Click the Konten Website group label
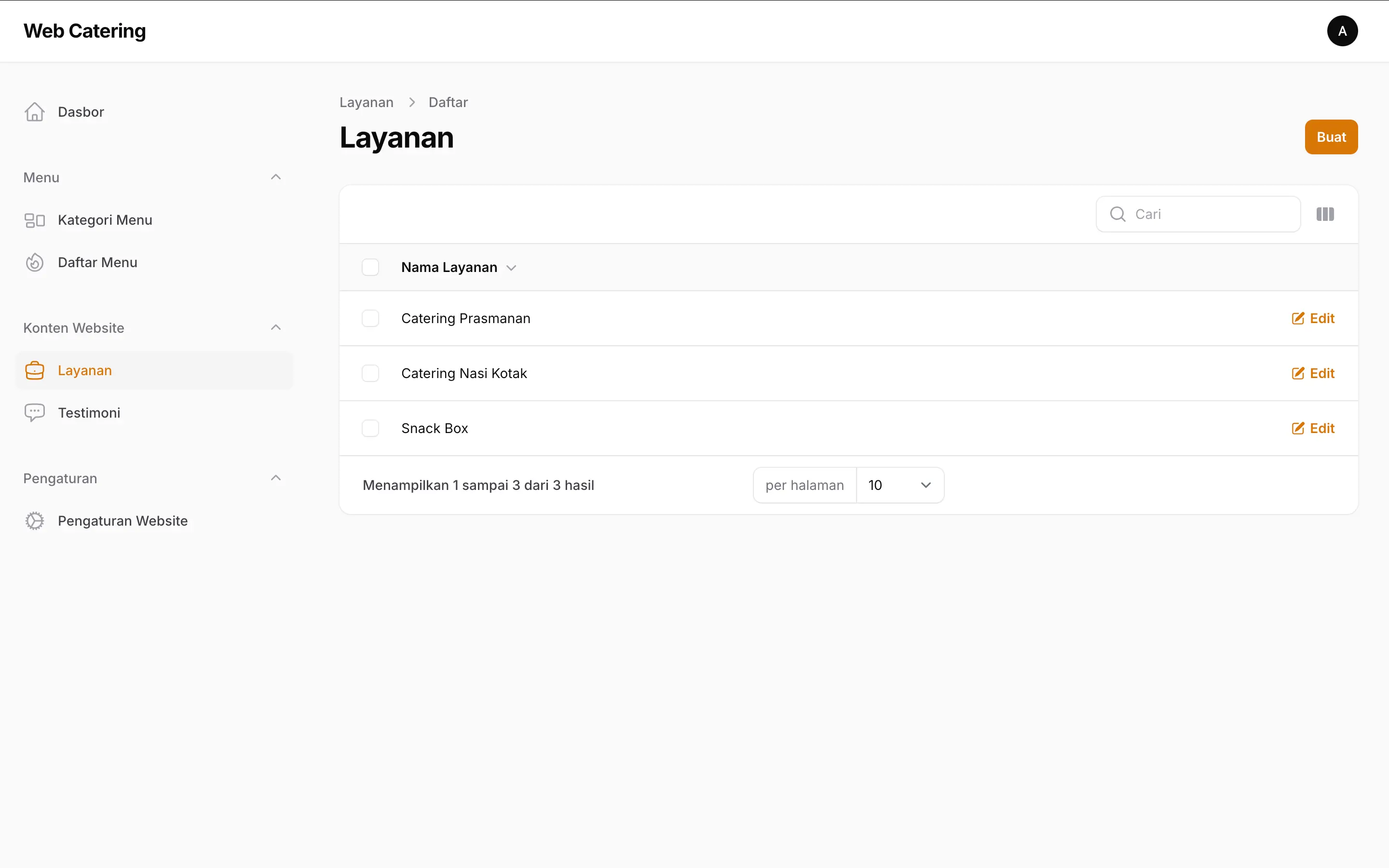Screen dimensions: 1389x868 [x=73, y=328]
